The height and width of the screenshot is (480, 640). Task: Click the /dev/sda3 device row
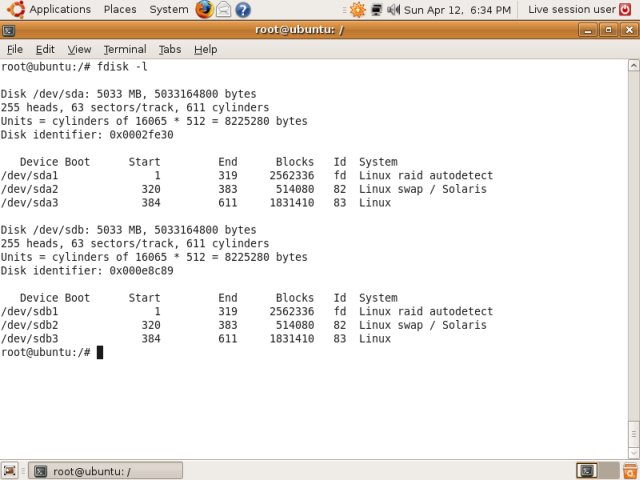pyautogui.click(x=196, y=202)
